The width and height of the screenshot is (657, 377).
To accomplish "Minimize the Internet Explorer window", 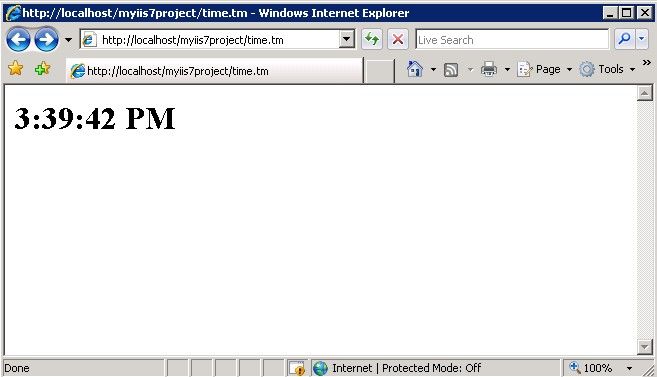I will (610, 13).
